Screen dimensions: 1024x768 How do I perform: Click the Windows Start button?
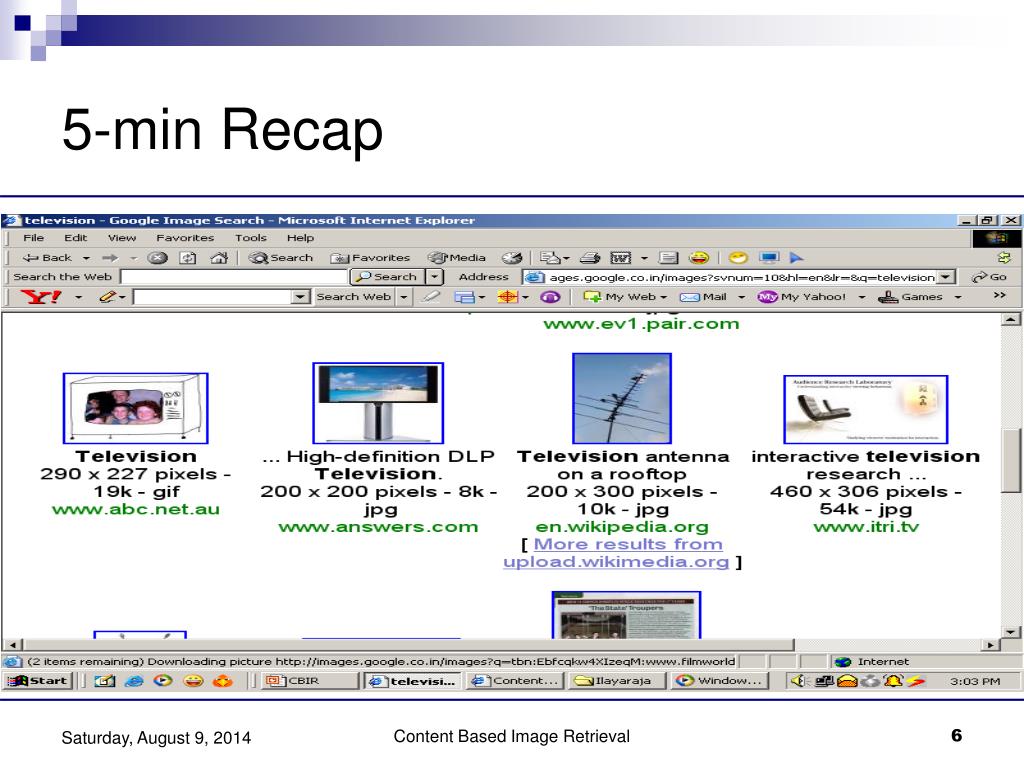click(39, 681)
